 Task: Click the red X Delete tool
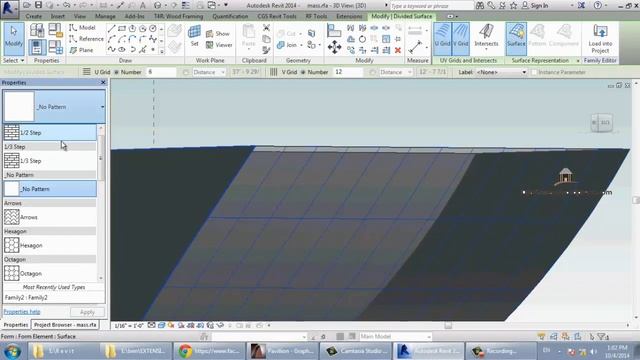pos(398,50)
